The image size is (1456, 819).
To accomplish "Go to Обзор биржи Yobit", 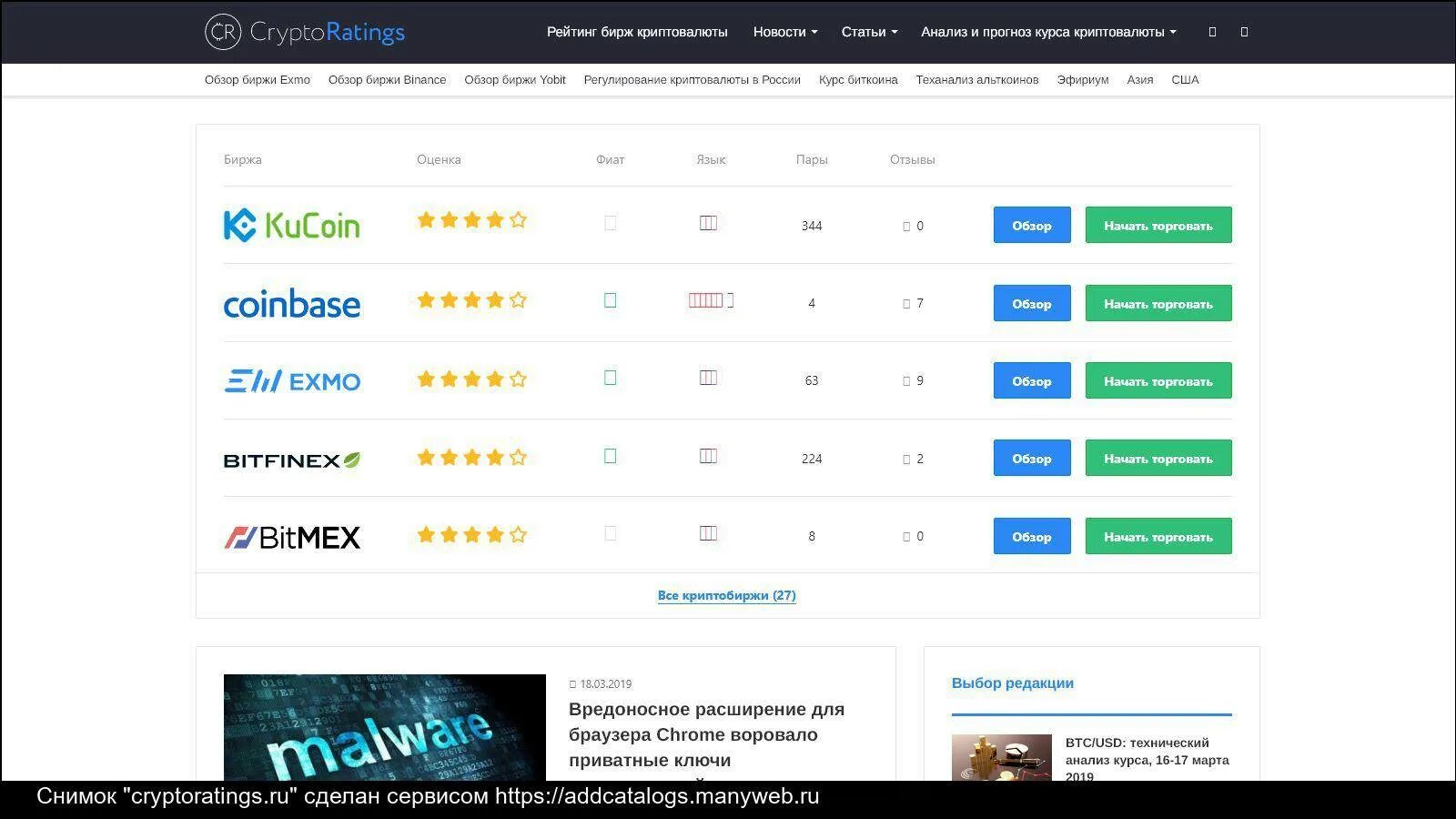I will coord(515,80).
